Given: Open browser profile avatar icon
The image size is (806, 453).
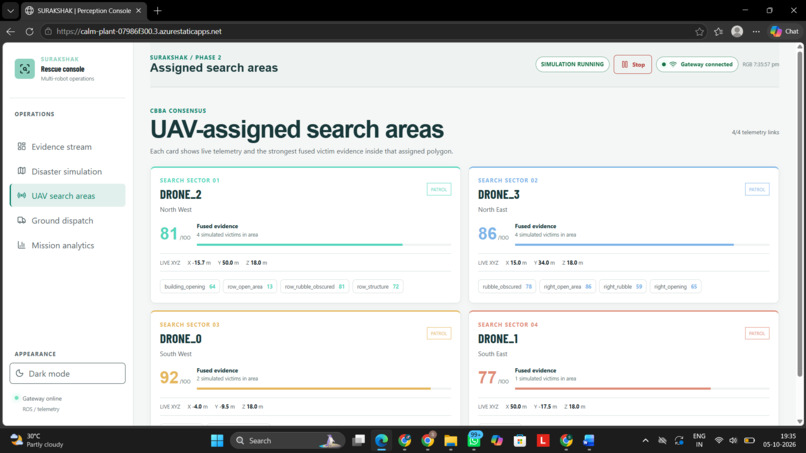Looking at the screenshot, I should (x=737, y=31).
